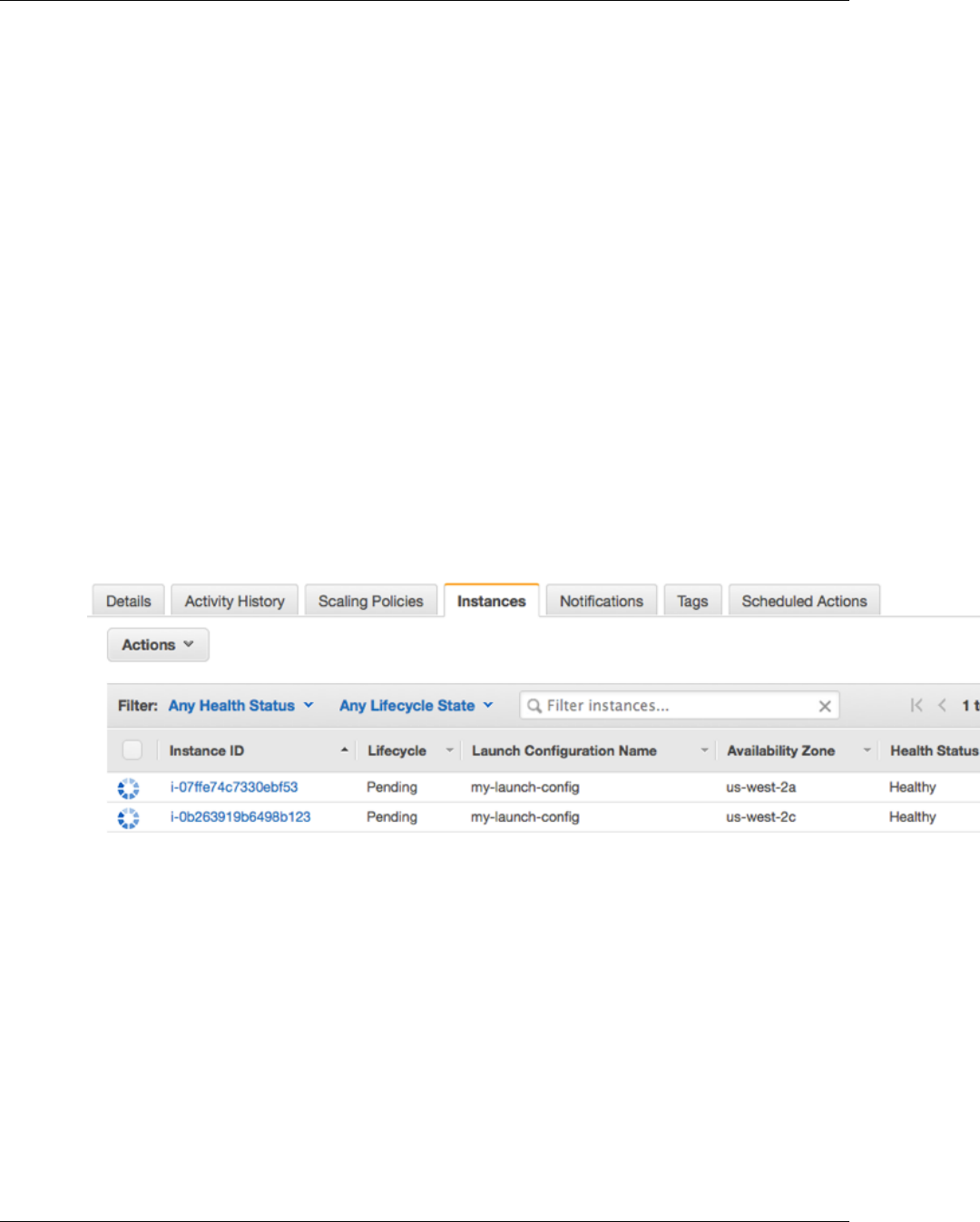980x1222 pixels.
Task: Open Launch Configuration Name column arrow
Action: [x=704, y=750]
